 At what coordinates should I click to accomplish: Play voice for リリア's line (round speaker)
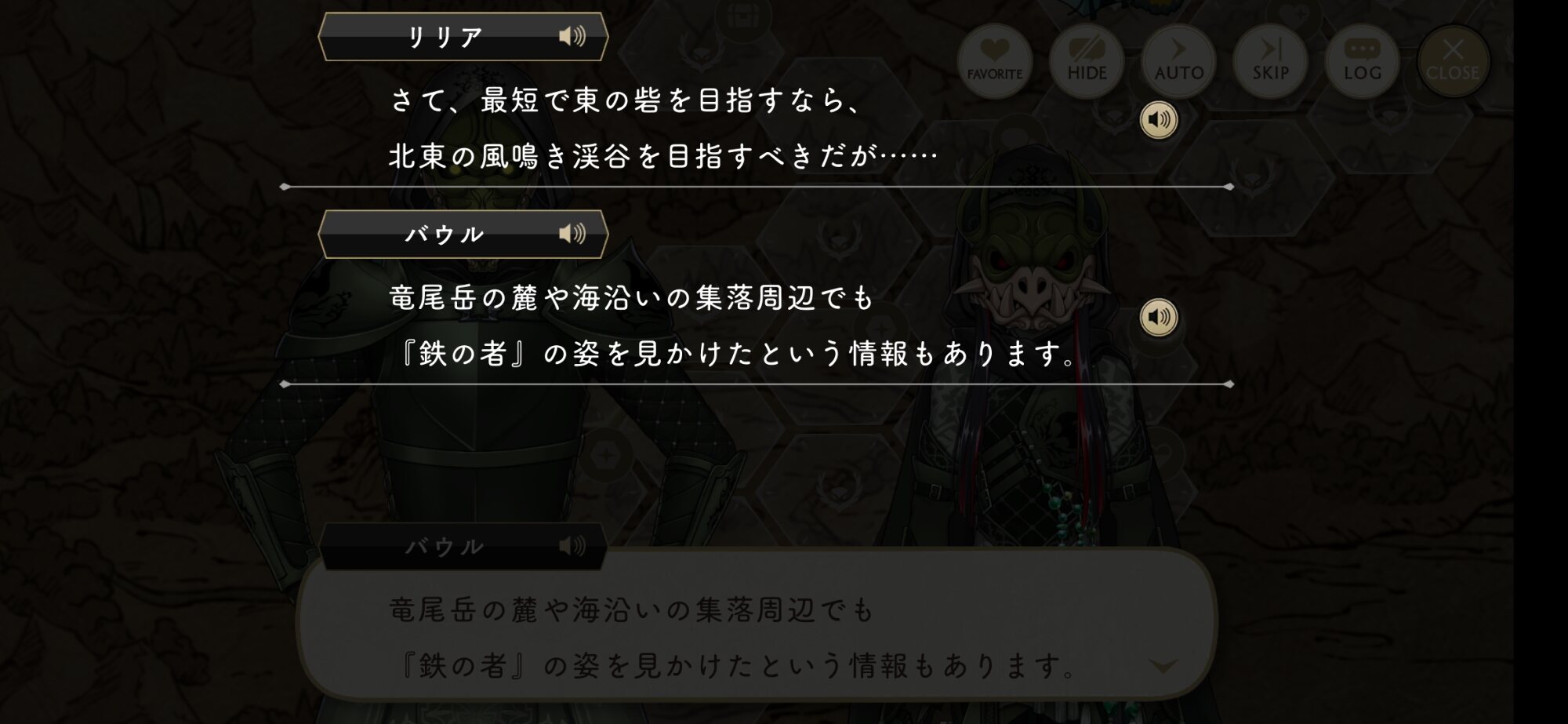point(1159,120)
